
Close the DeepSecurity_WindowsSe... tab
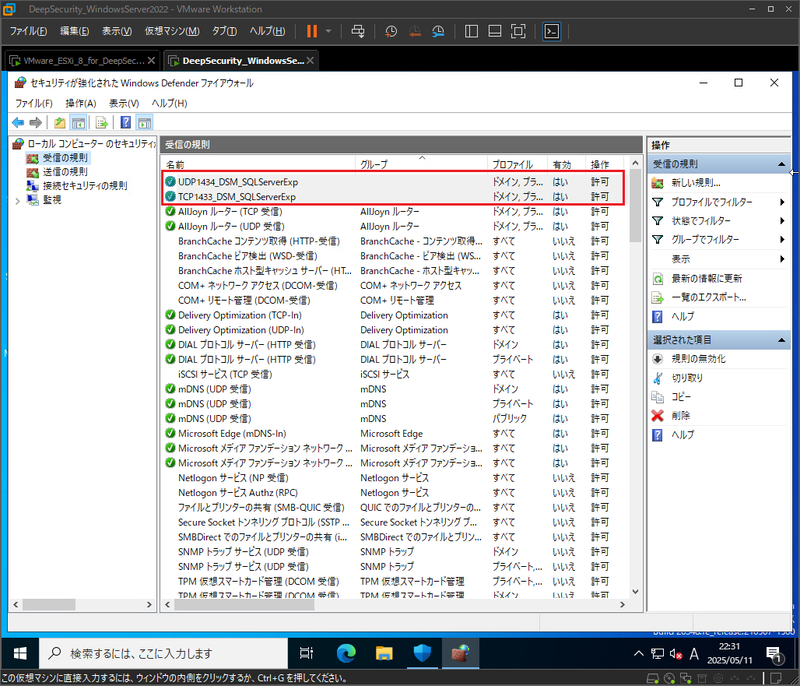pos(310,61)
